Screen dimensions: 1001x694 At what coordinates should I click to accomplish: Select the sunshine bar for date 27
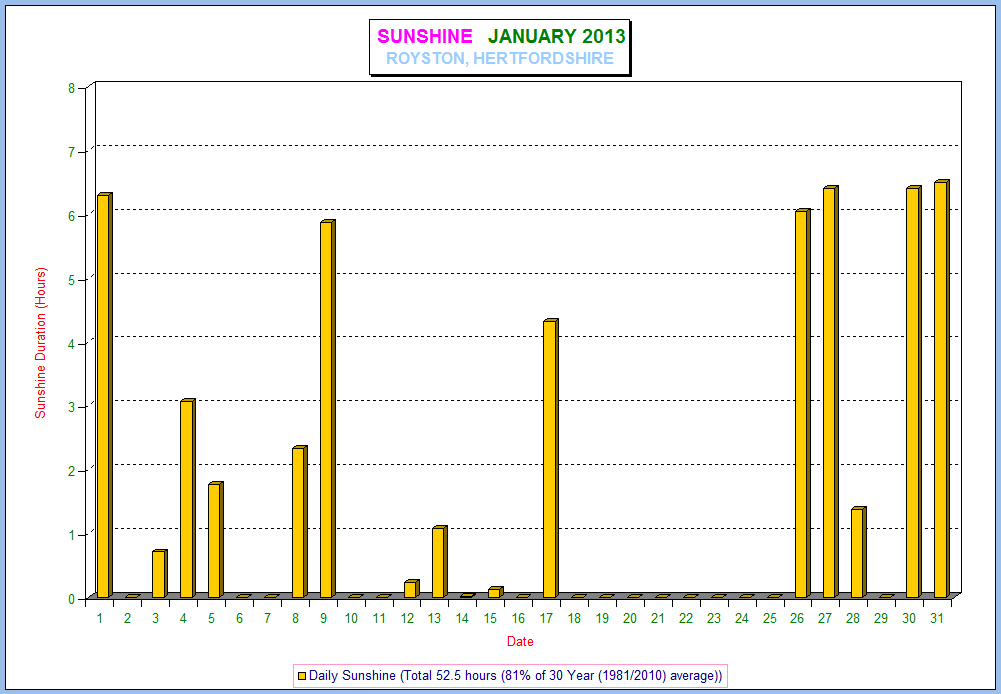click(831, 392)
